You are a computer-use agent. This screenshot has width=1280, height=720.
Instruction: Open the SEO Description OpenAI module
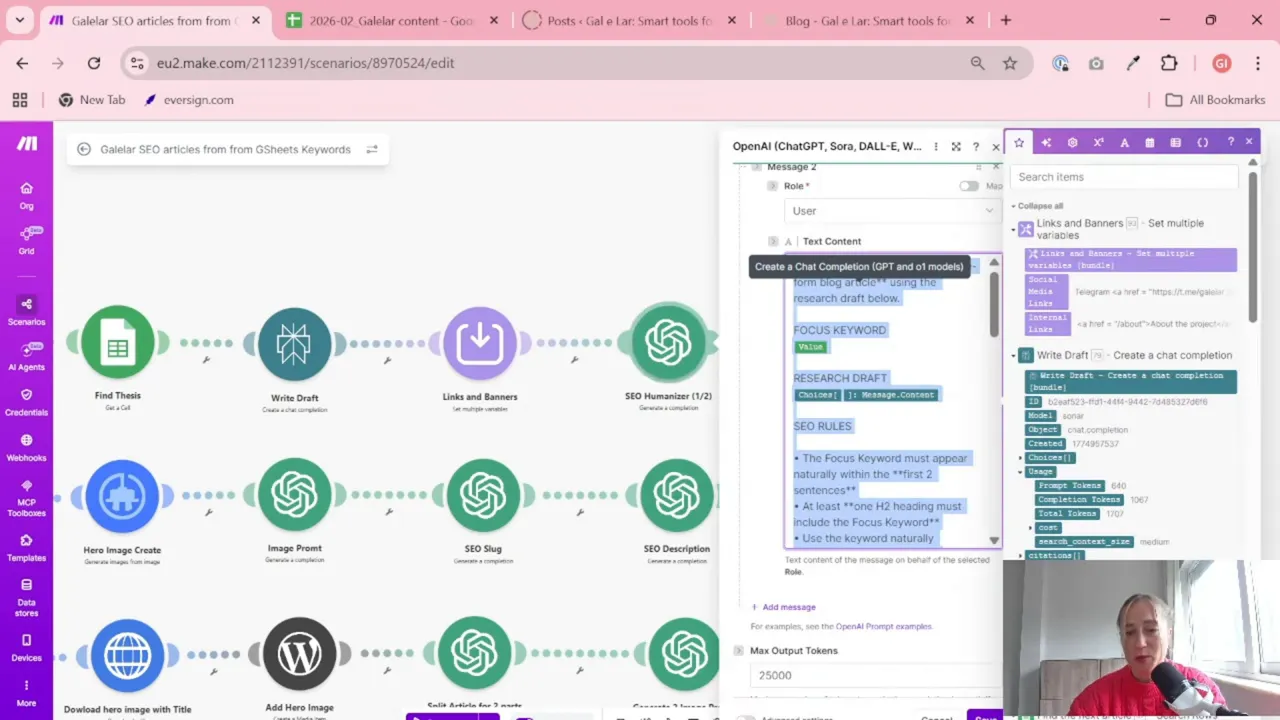pos(677,495)
